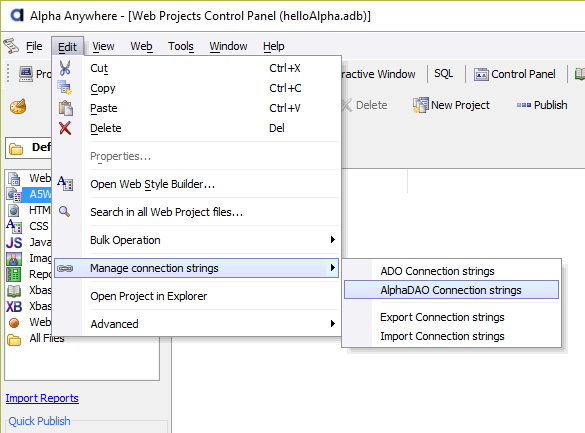Click the SQL toolbar button
This screenshot has width=585, height=433.
coord(444,73)
